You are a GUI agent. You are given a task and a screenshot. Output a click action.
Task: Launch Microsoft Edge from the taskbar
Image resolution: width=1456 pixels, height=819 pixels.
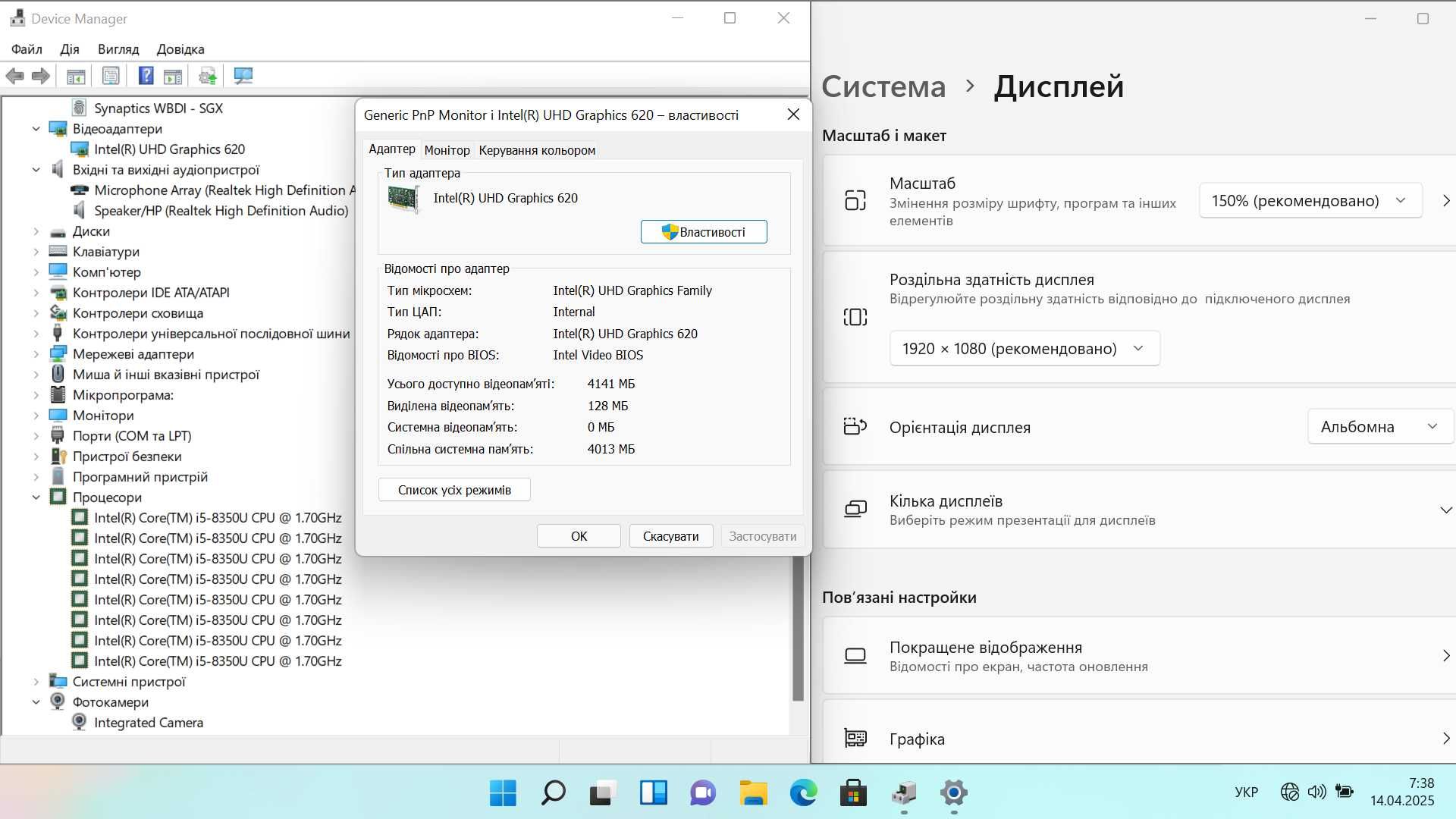click(803, 793)
